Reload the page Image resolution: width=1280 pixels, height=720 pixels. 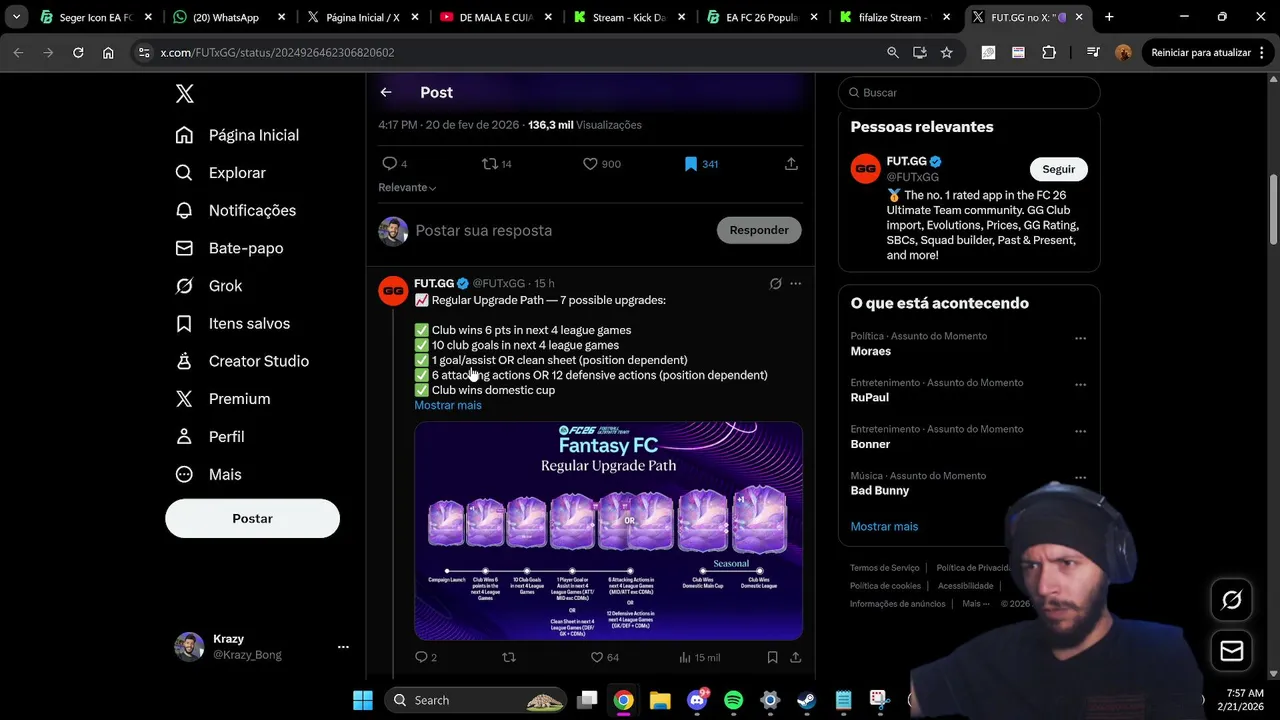click(78, 53)
